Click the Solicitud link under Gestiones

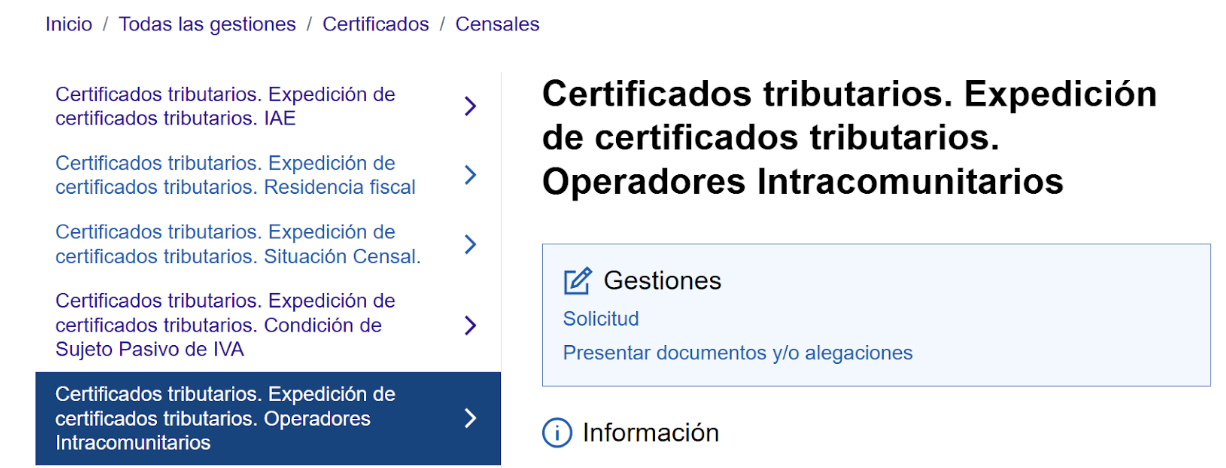[601, 318]
